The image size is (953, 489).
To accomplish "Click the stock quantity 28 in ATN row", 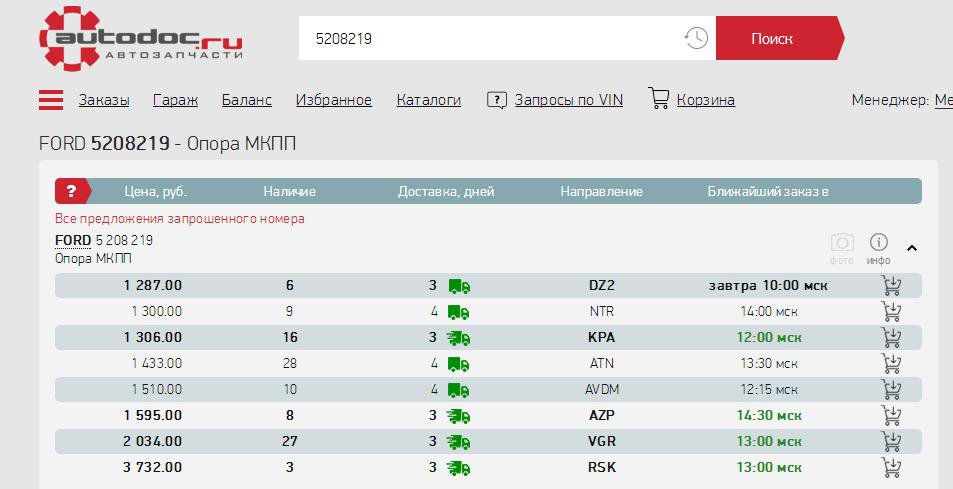I will (289, 363).
